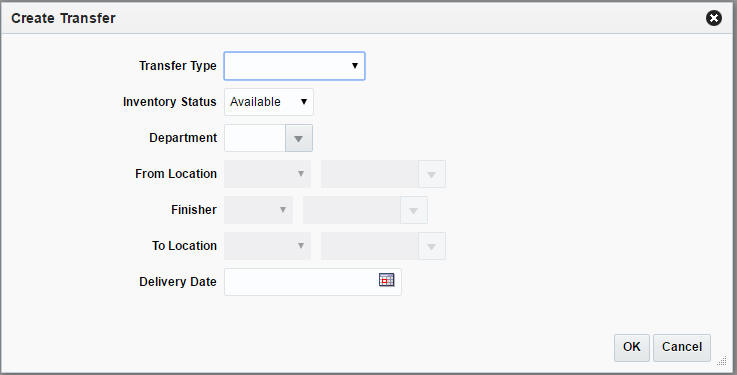Open the Delivery Date calendar picker
Image resolution: width=737 pixels, height=375 pixels.
point(386,280)
